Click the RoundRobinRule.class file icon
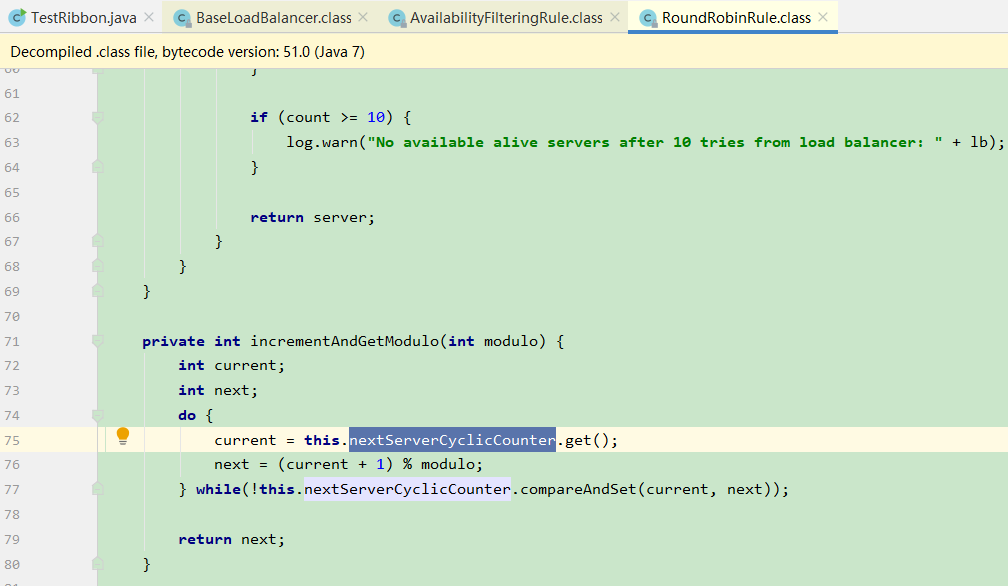Viewport: 1008px width, 586px height. (x=649, y=18)
